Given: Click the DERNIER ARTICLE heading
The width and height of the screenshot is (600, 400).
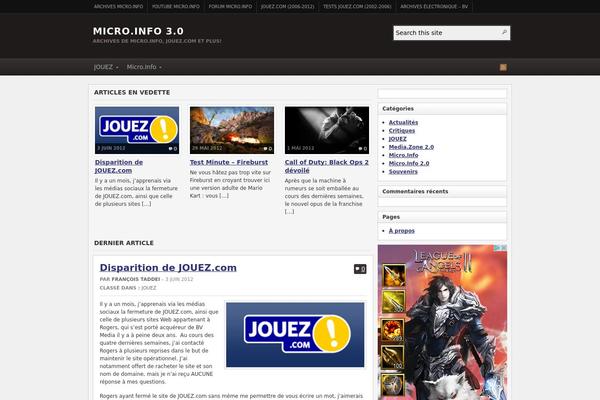Looking at the screenshot, I should tap(124, 243).
